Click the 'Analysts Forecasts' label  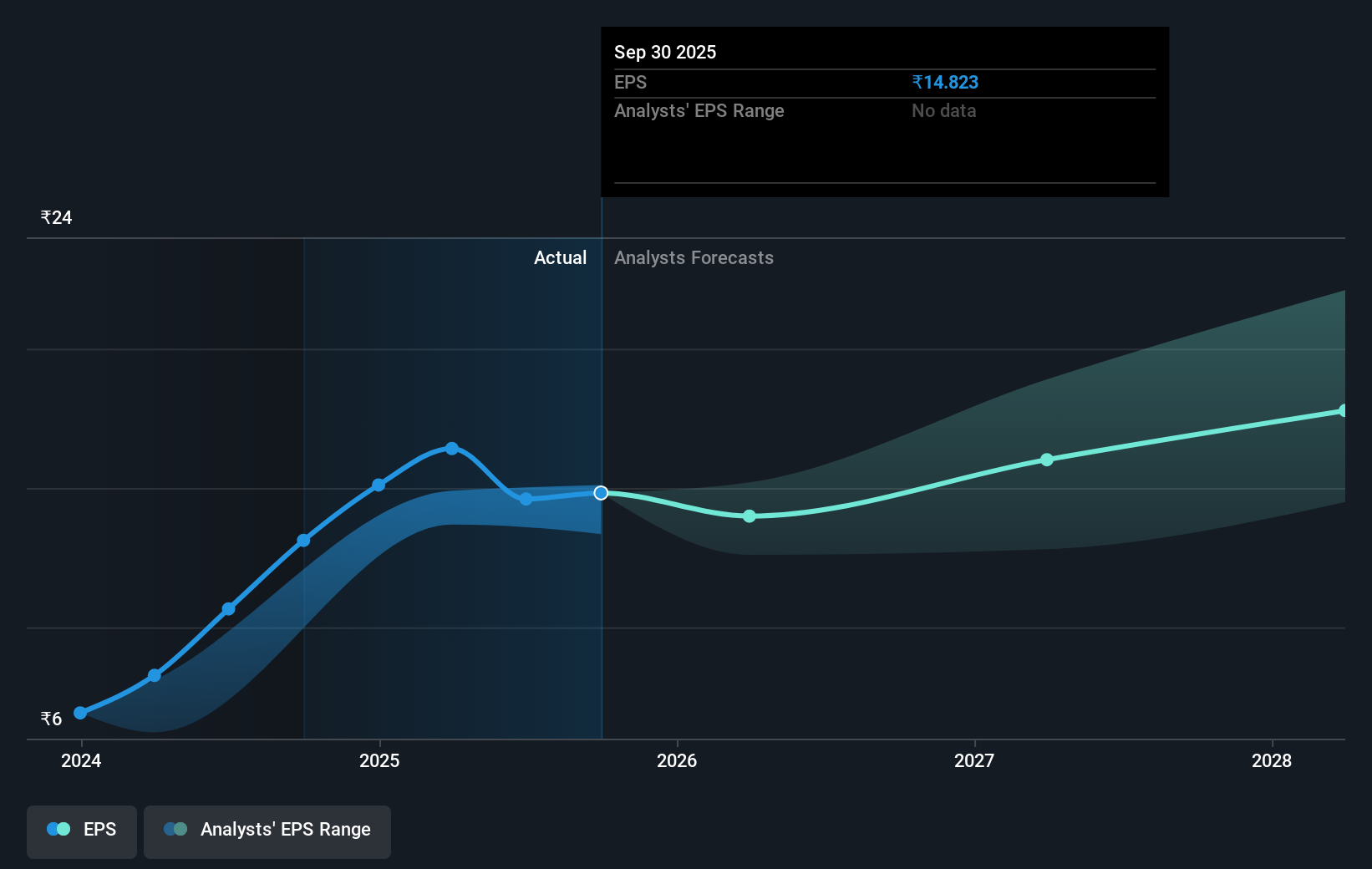pos(694,257)
